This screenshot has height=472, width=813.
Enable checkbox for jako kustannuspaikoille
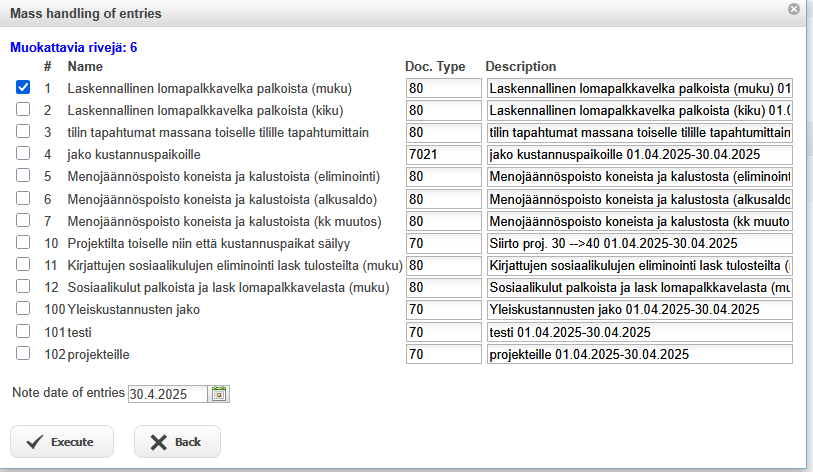23,154
